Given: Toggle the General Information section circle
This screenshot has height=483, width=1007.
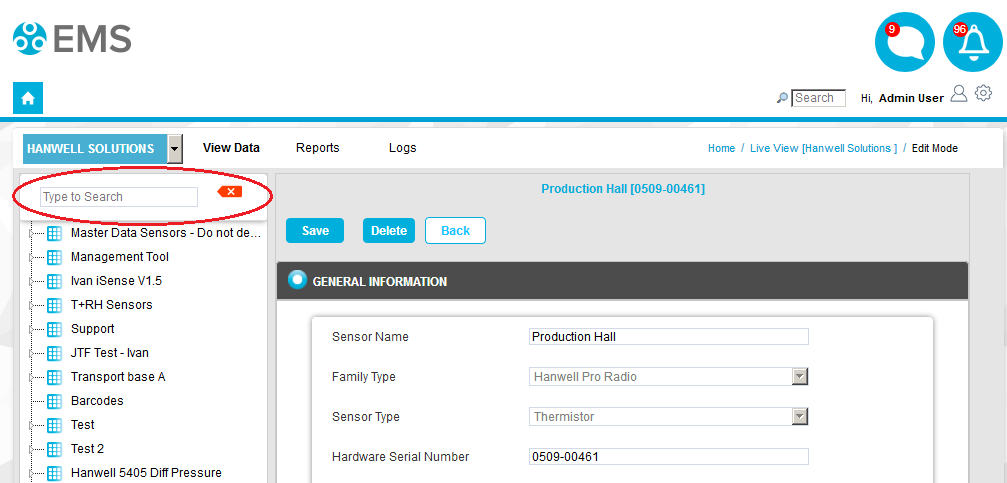Looking at the screenshot, I should coord(297,280).
